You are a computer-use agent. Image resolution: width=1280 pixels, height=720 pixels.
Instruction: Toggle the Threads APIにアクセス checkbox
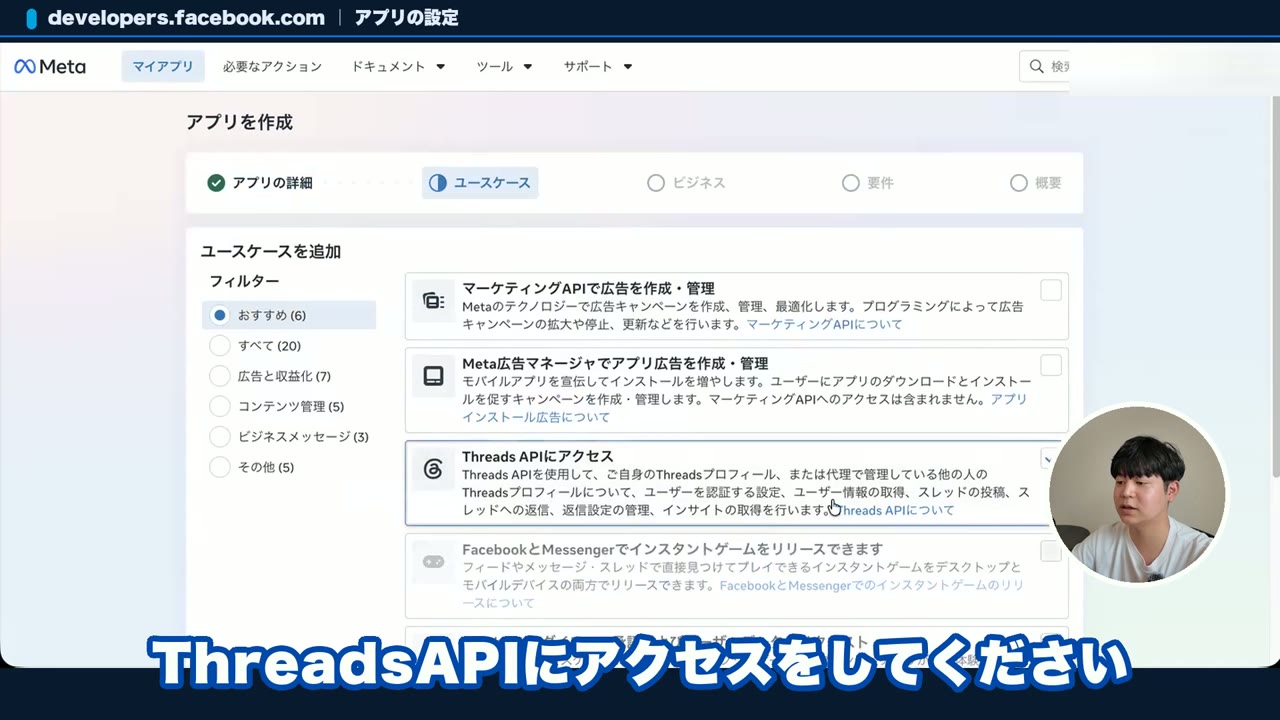1048,459
